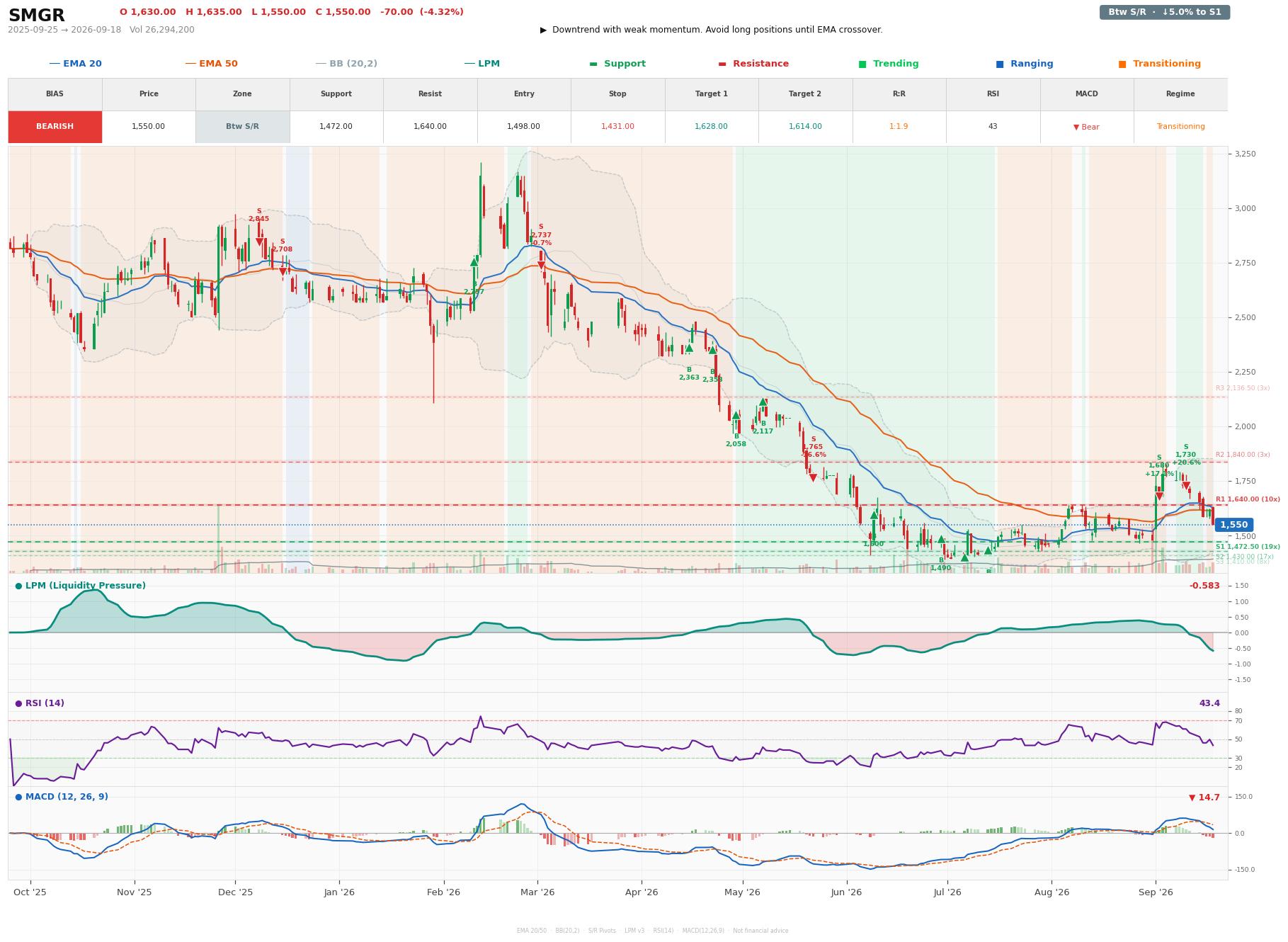1288x942 pixels.
Task: Select the Price cell showing 1,550.00
Action: coord(149,127)
